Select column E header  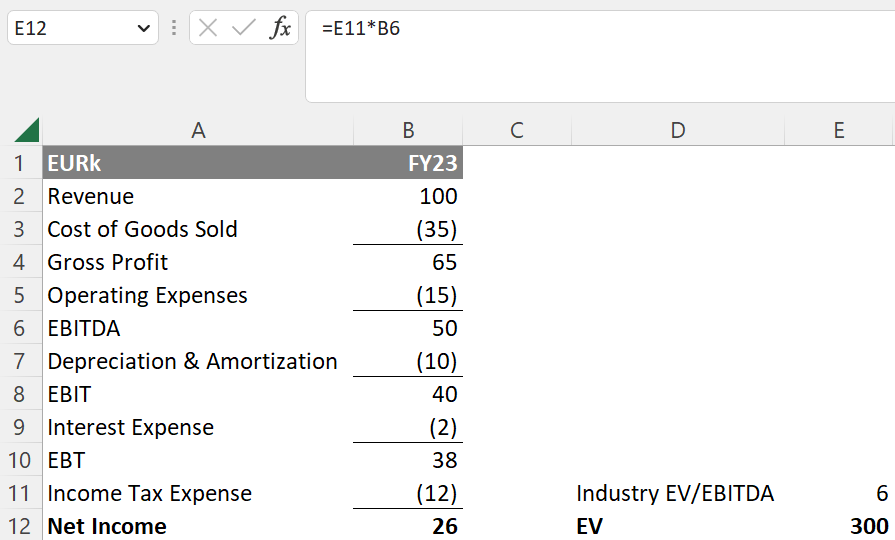[x=839, y=130]
